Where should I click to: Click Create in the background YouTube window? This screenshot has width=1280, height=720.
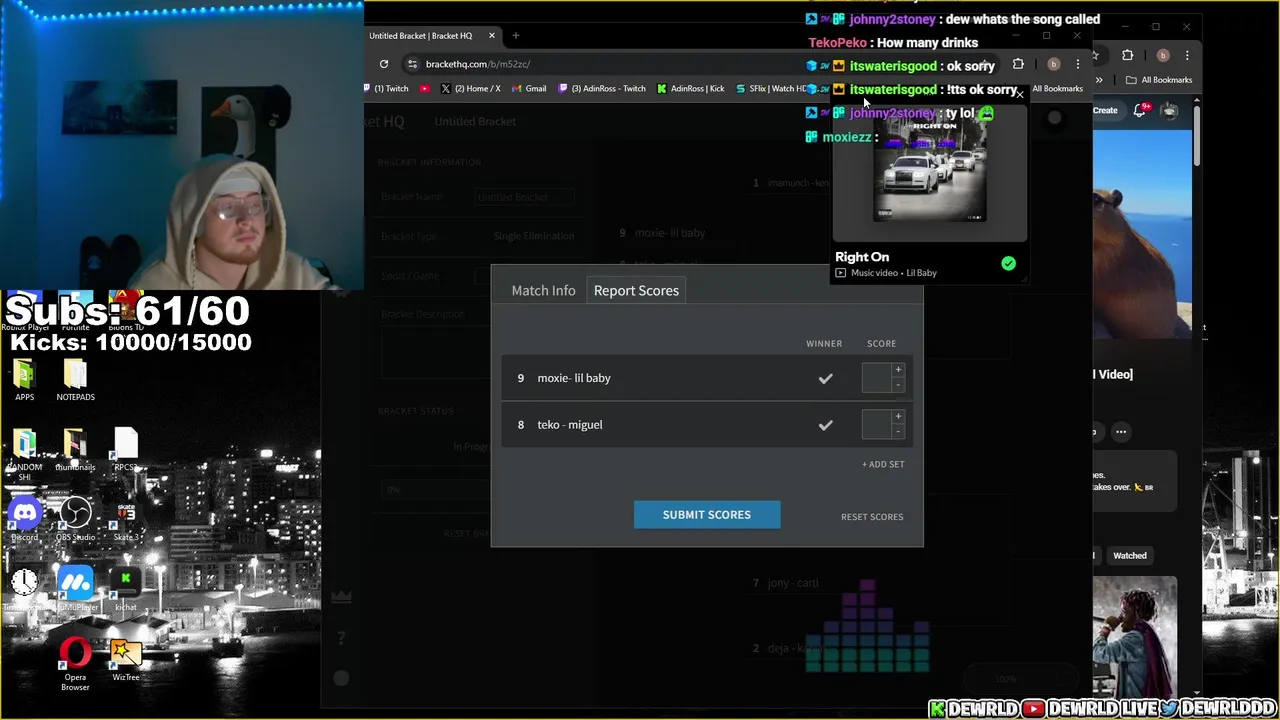tap(1105, 111)
